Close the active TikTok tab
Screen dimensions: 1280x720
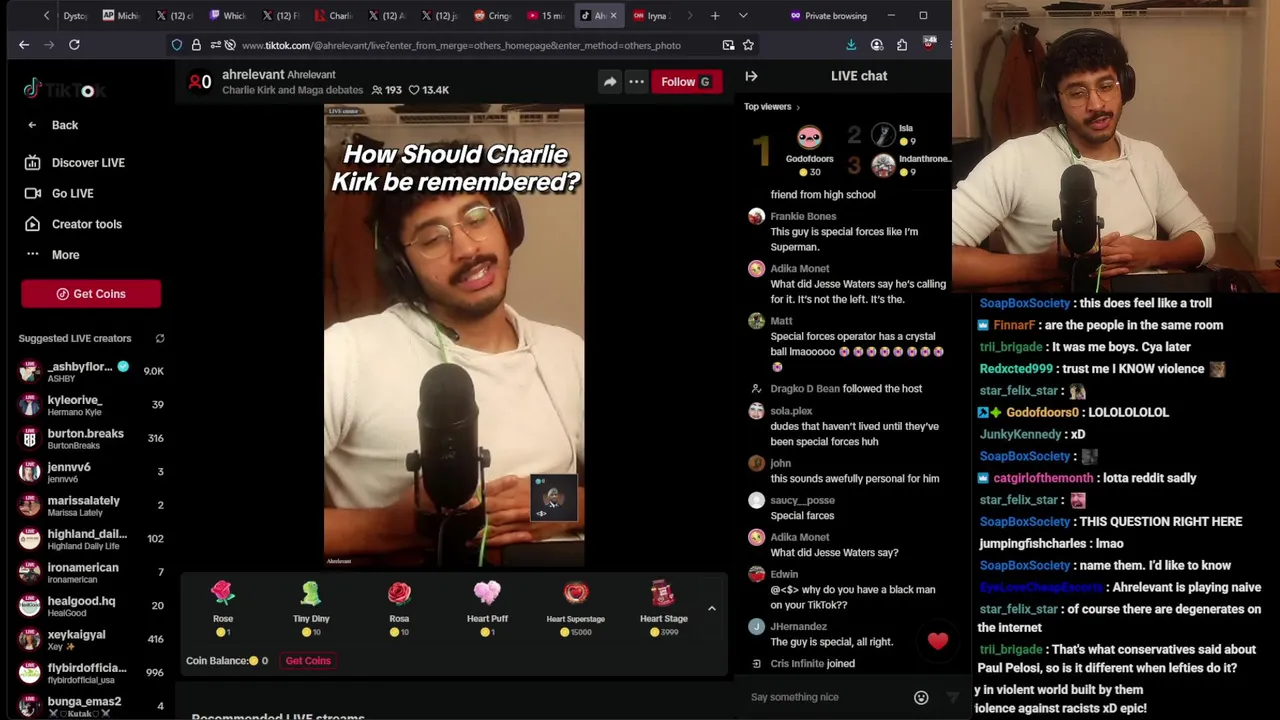[x=613, y=16]
